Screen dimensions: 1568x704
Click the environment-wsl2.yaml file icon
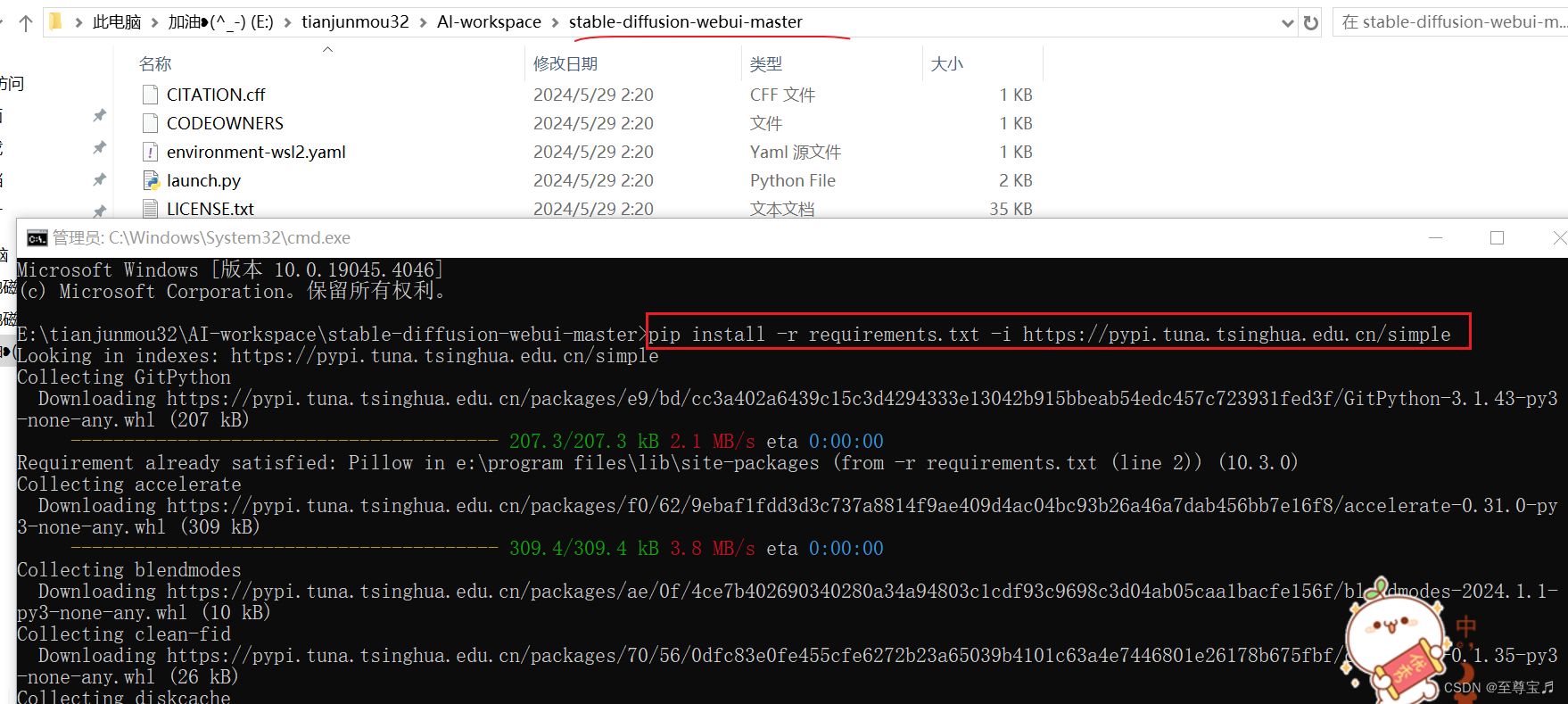coord(151,152)
